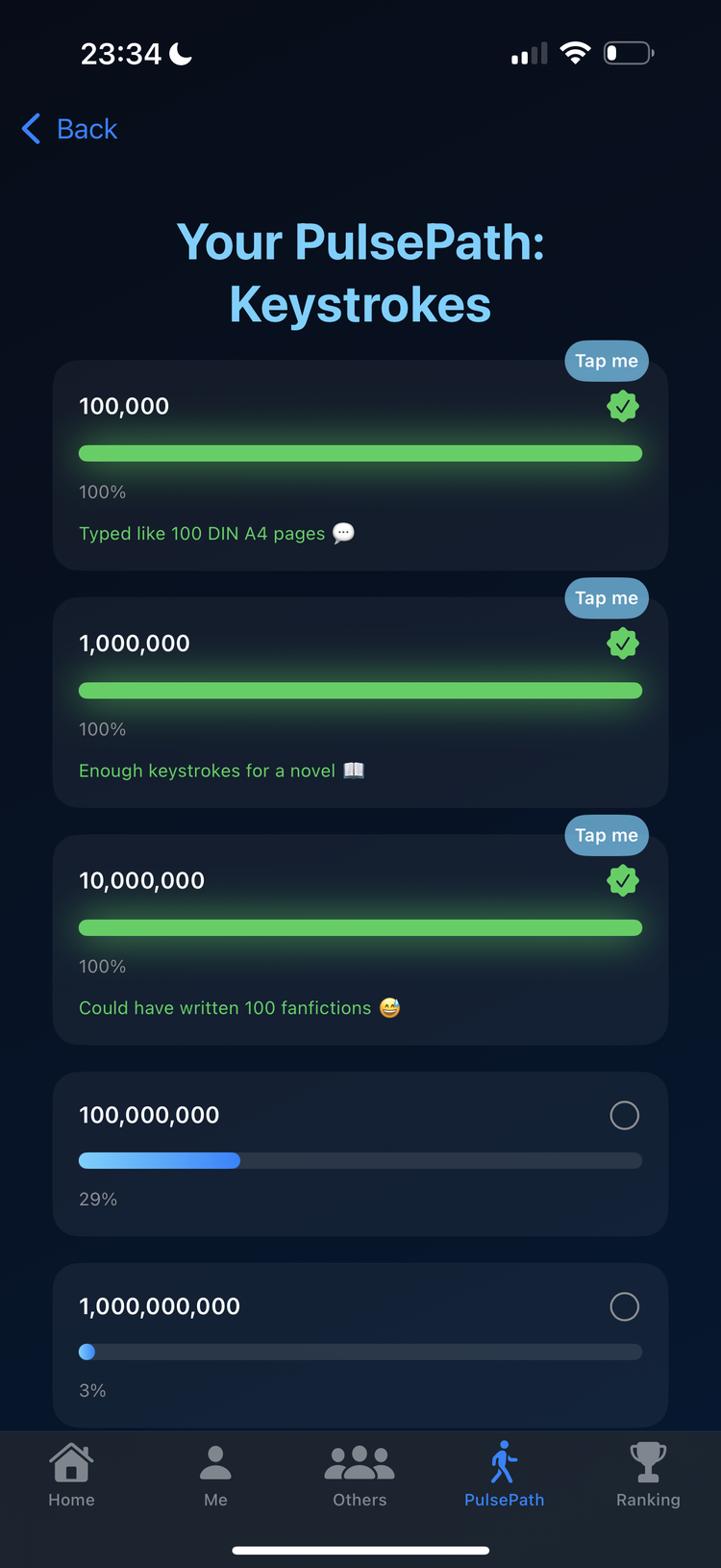
Task: Tap 'Could have written 100 fanfictions' text
Action: 225,1007
